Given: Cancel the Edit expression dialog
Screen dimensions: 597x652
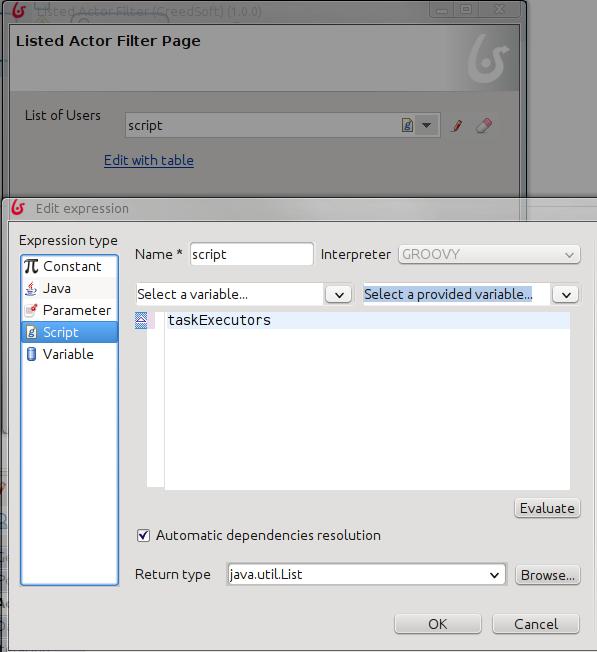Looking at the screenshot, I should tap(536, 624).
